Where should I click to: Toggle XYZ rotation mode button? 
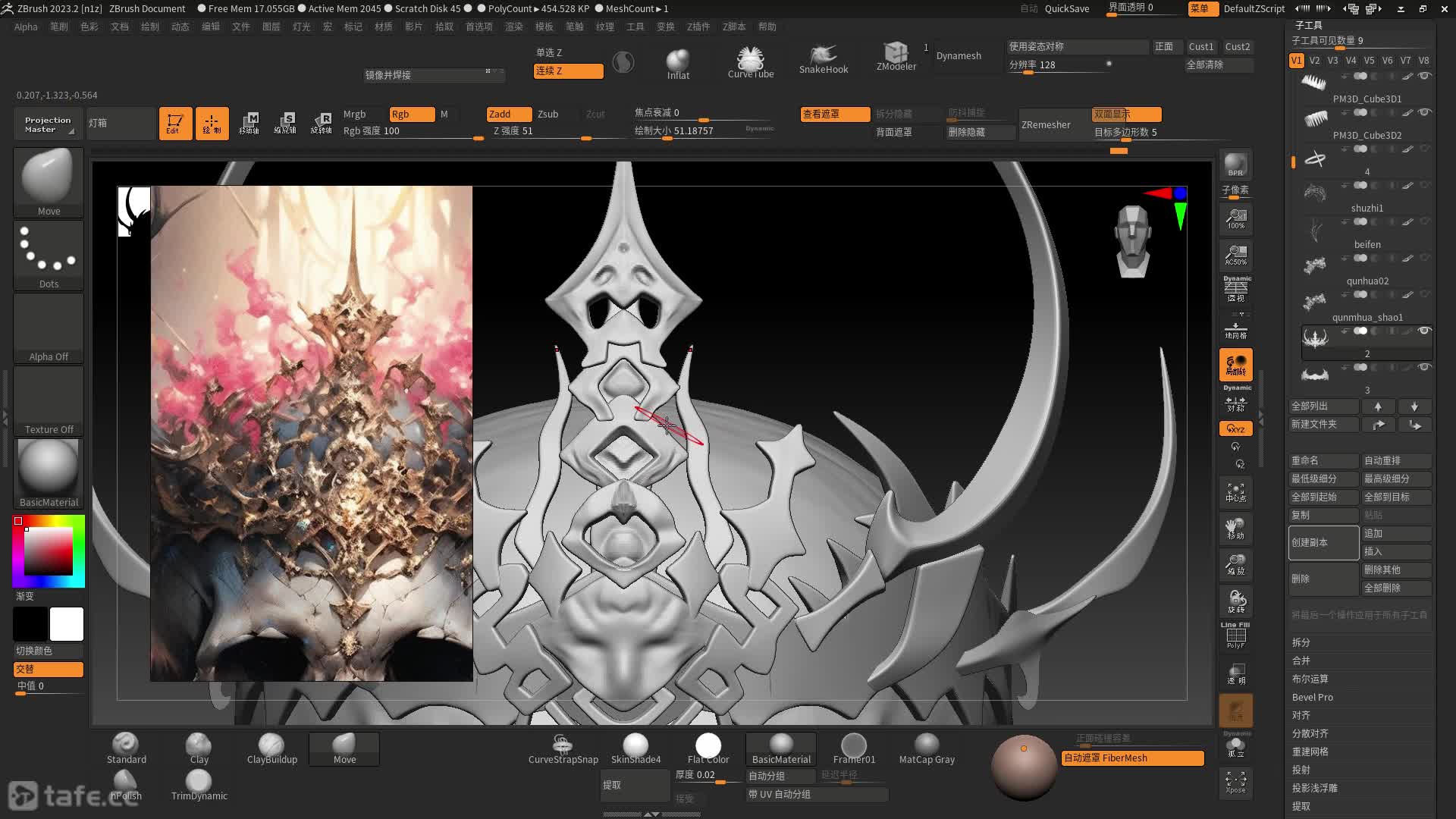(1236, 428)
